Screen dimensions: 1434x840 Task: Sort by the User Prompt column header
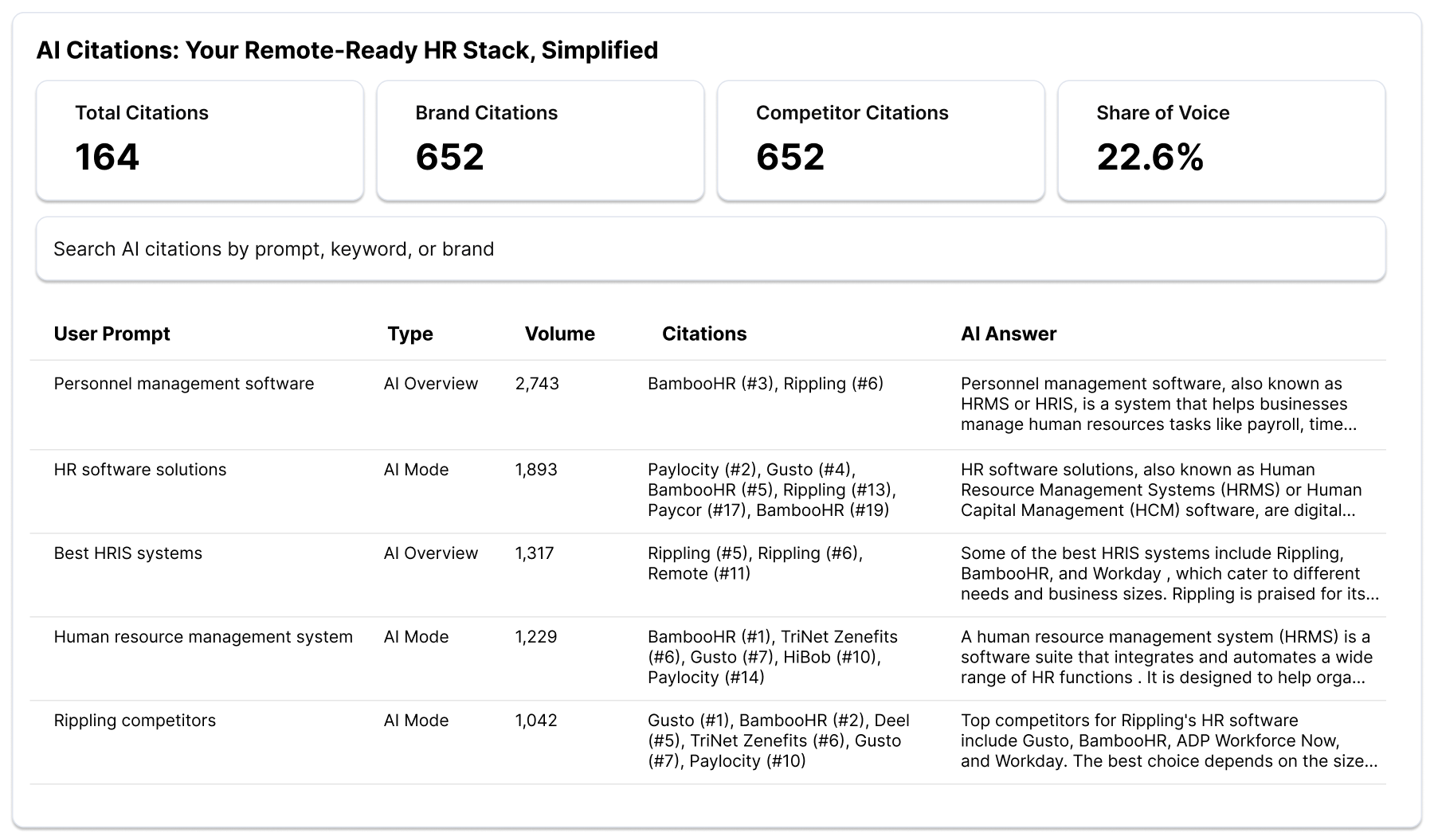111,334
